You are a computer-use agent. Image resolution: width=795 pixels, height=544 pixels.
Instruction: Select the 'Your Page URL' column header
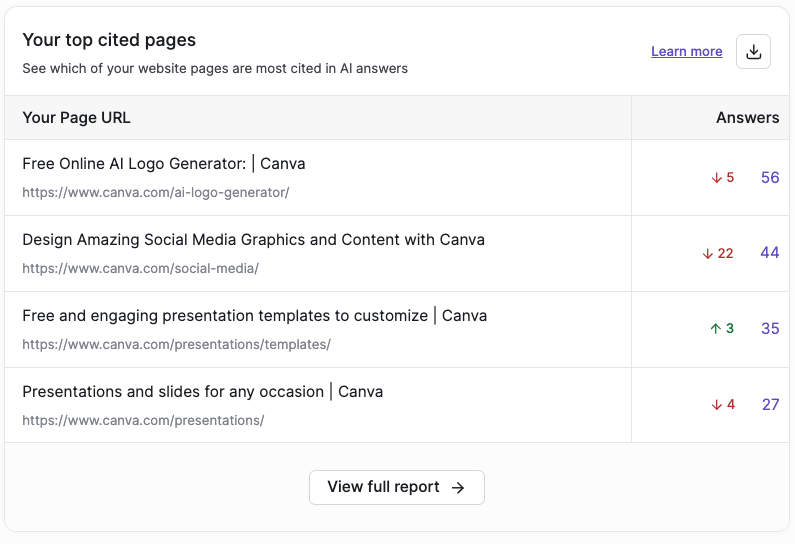coord(77,118)
